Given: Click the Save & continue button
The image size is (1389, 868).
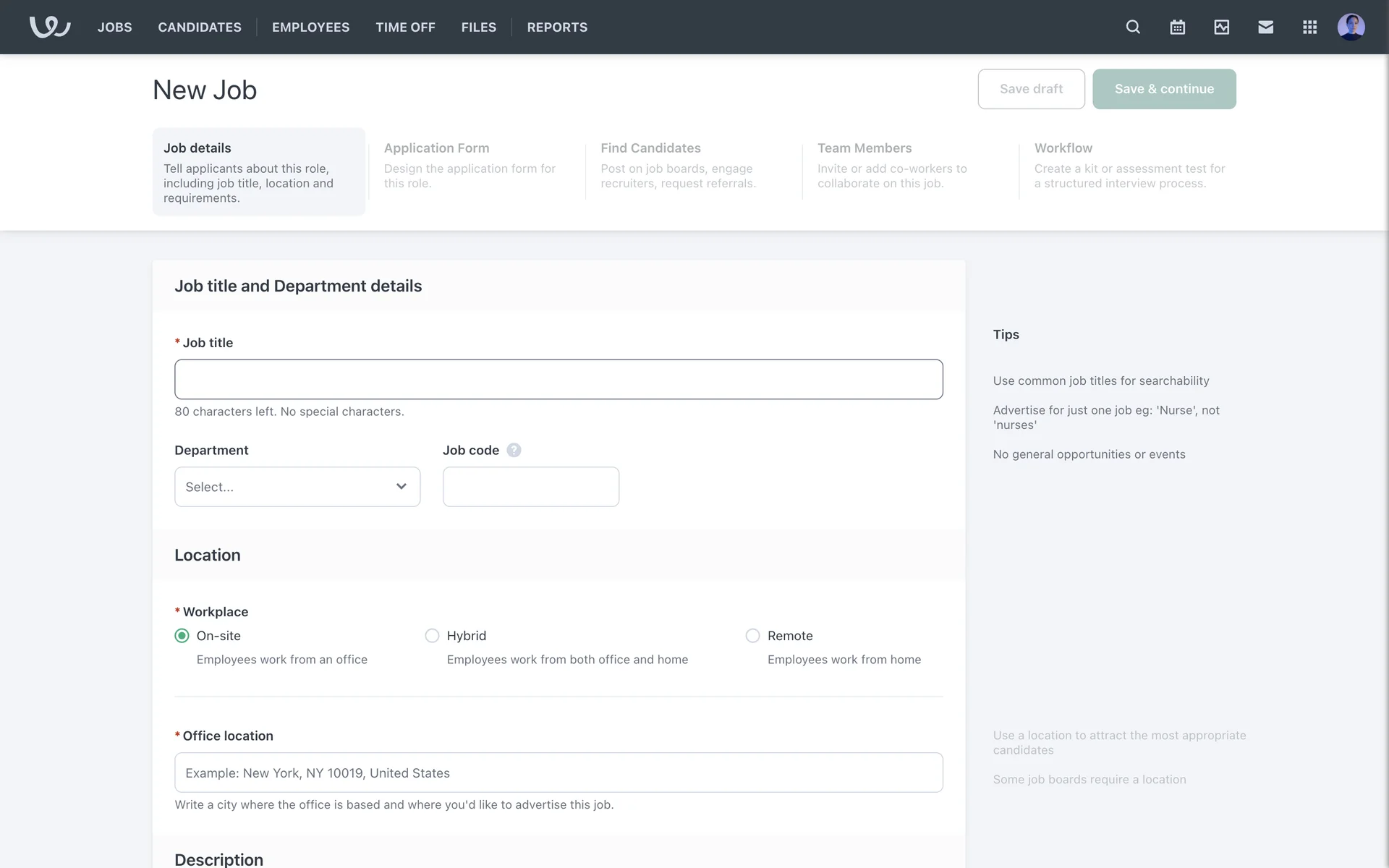Looking at the screenshot, I should 1163,89.
